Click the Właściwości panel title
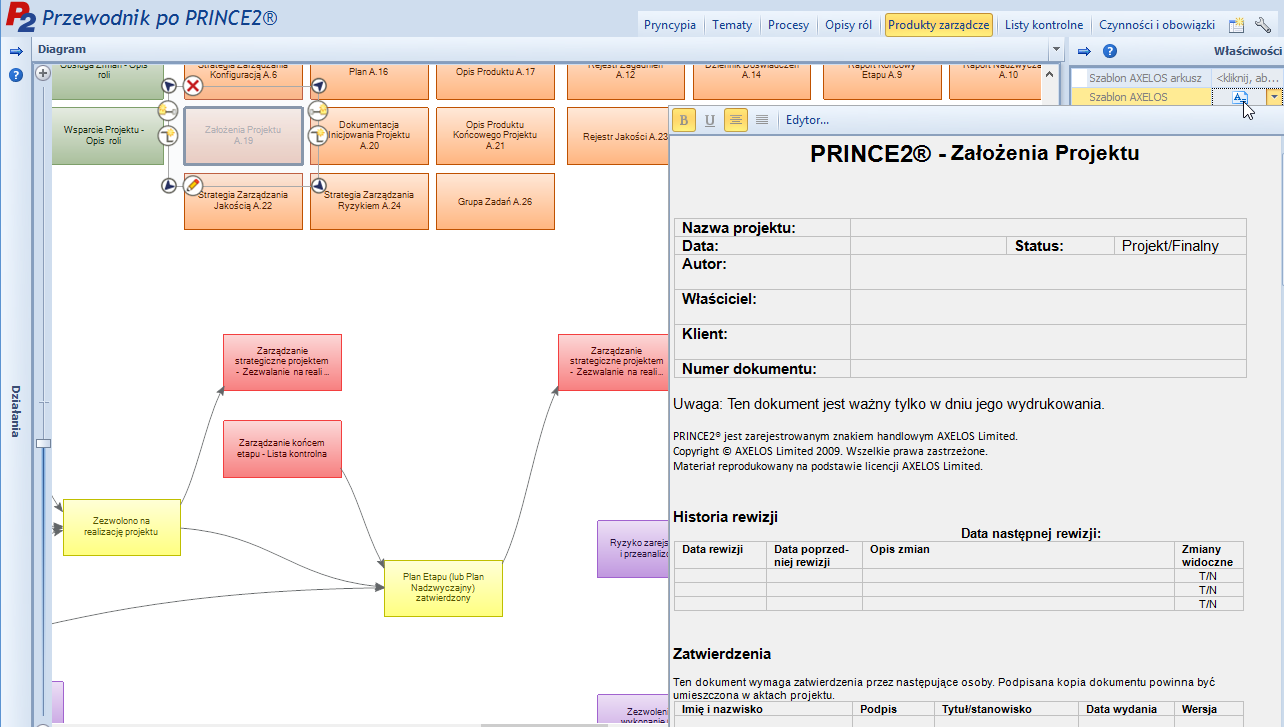 (x=1248, y=51)
